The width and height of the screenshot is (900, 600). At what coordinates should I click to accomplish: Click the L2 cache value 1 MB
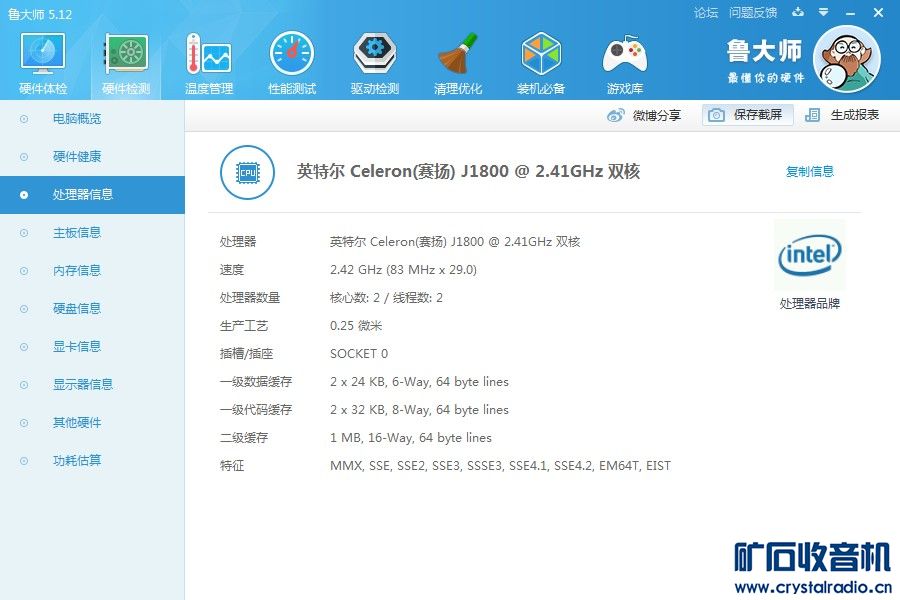point(410,438)
